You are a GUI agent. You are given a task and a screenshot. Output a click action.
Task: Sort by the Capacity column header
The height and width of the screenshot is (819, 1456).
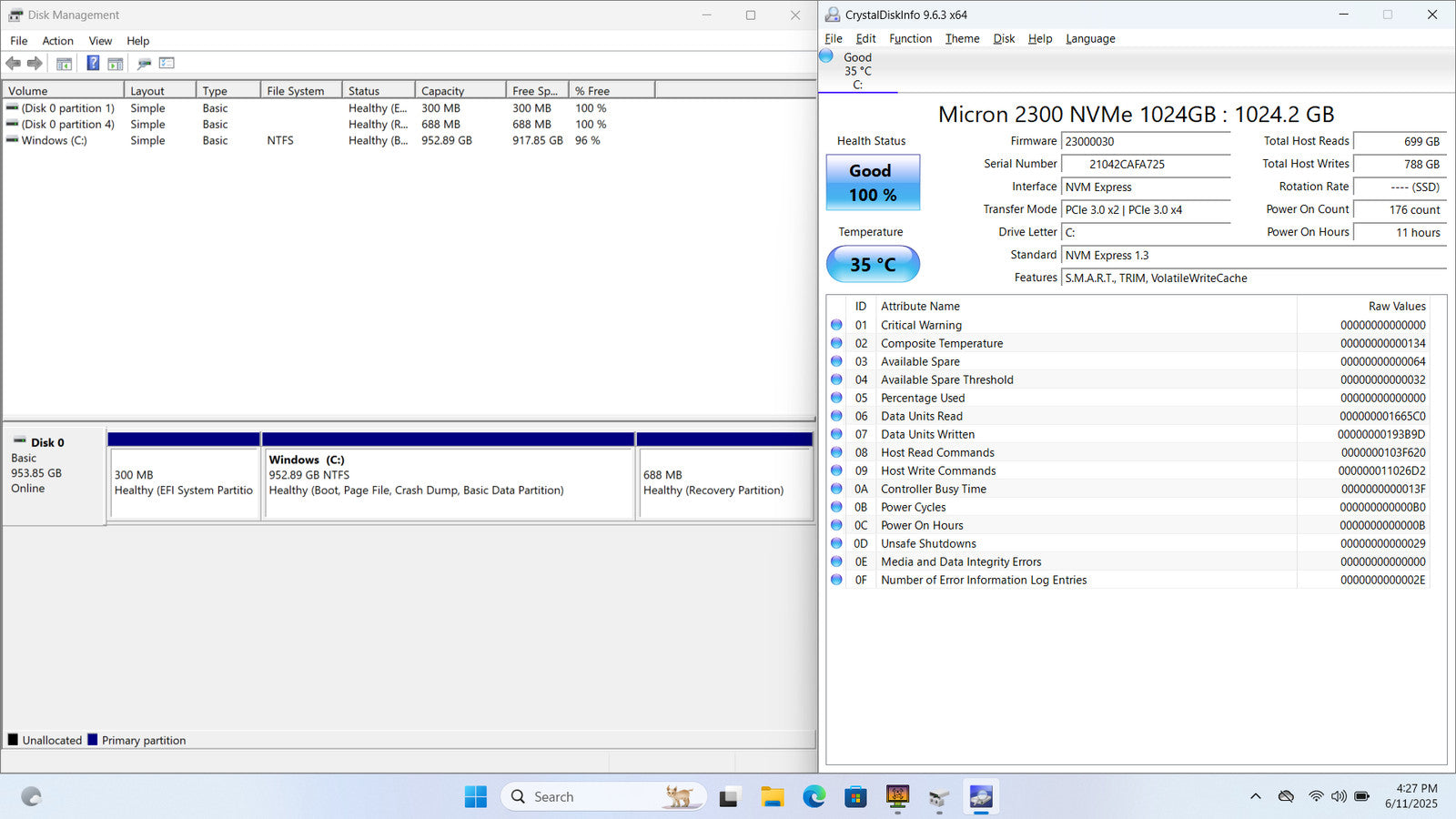(460, 90)
